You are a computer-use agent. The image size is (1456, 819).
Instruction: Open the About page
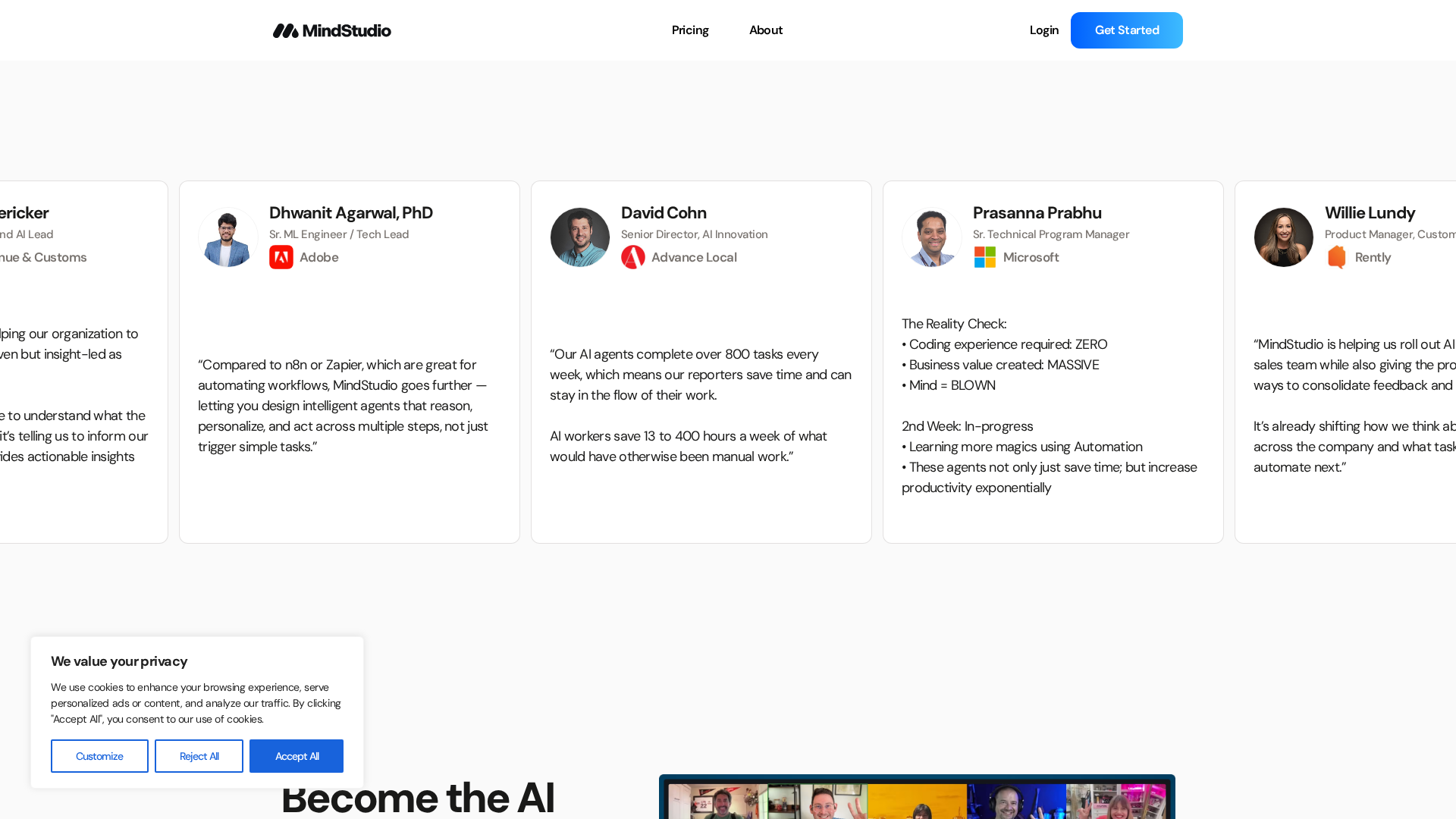pos(766,30)
